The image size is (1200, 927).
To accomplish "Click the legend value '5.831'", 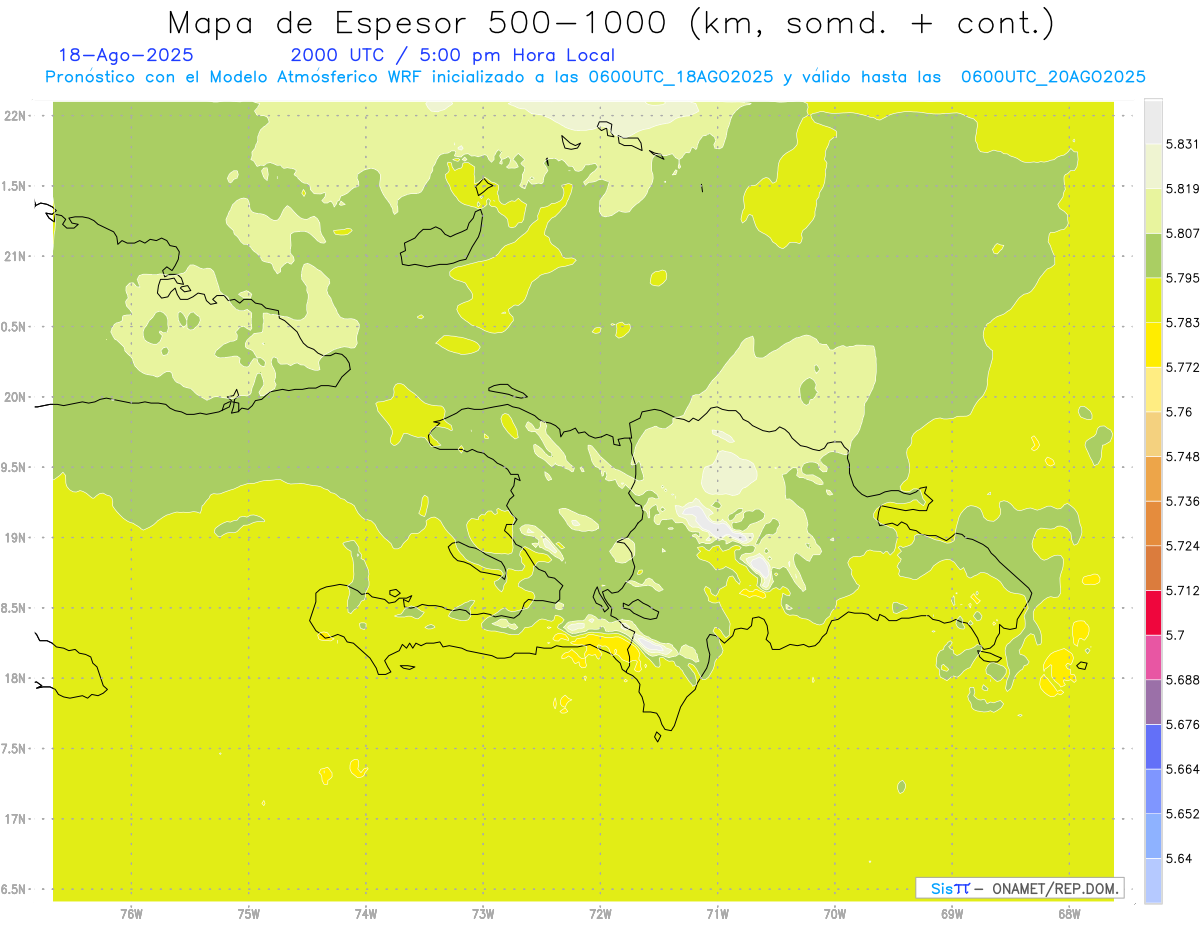I will [1182, 144].
